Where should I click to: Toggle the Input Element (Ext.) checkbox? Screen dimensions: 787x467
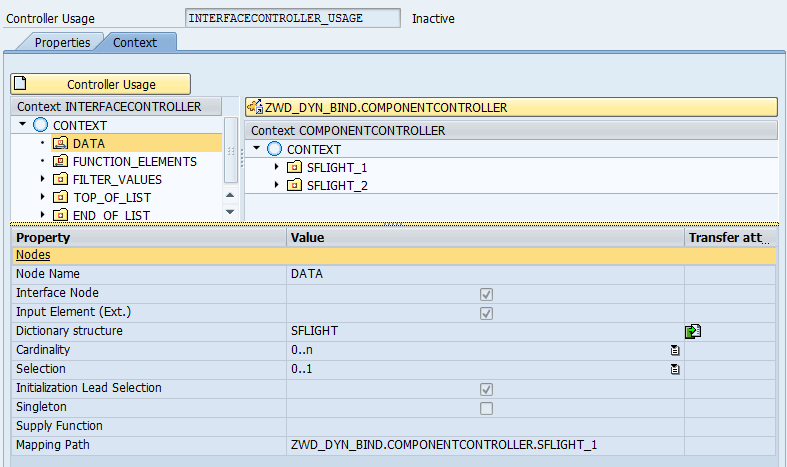pyautogui.click(x=486, y=313)
